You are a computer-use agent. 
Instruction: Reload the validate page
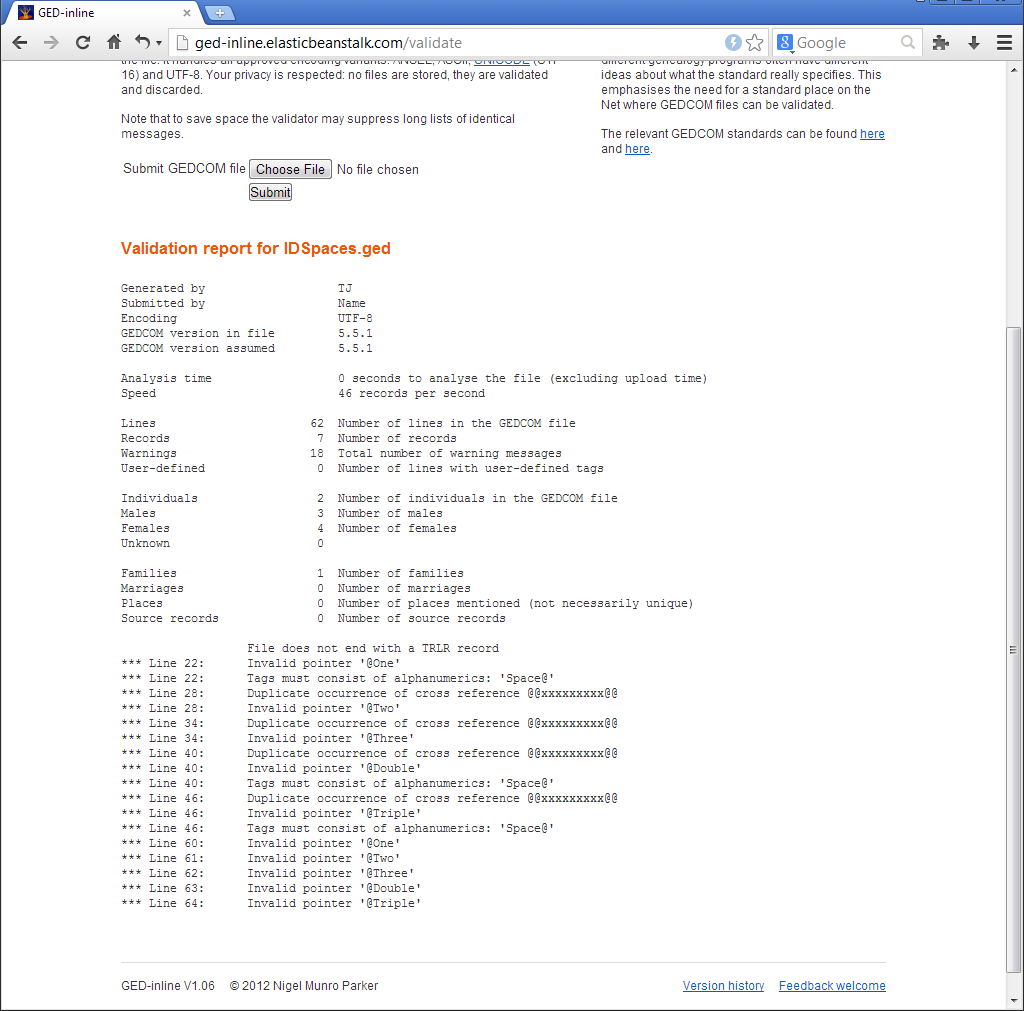tap(83, 43)
